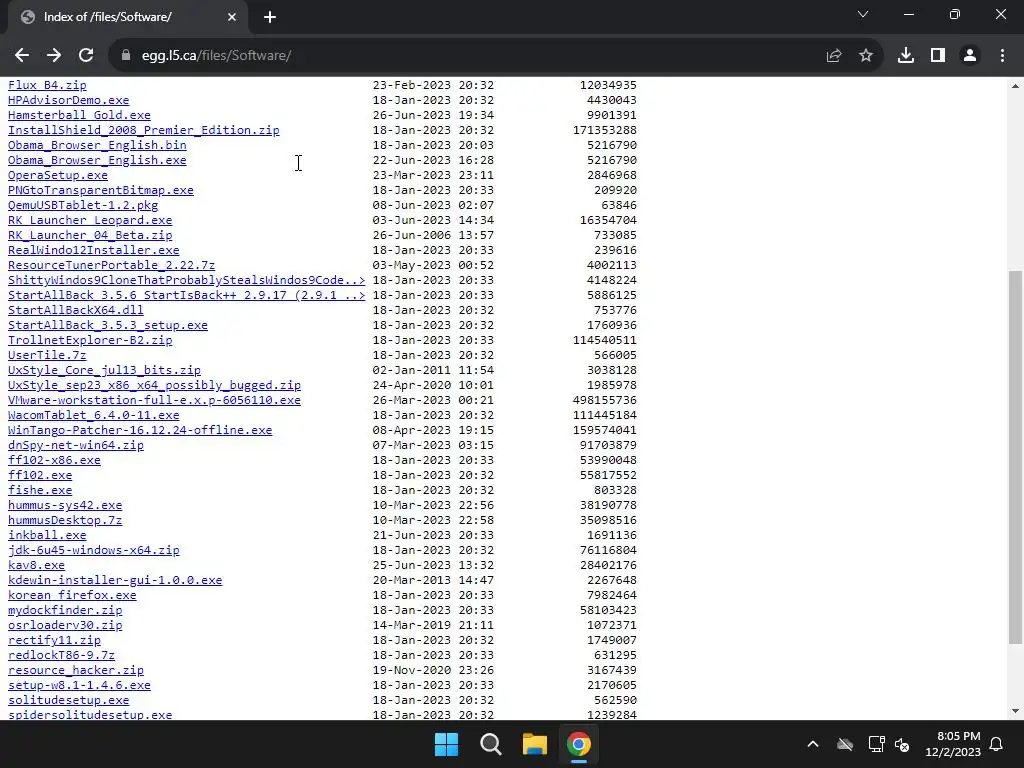Click the vertical scrollbar thumb

point(1016,457)
